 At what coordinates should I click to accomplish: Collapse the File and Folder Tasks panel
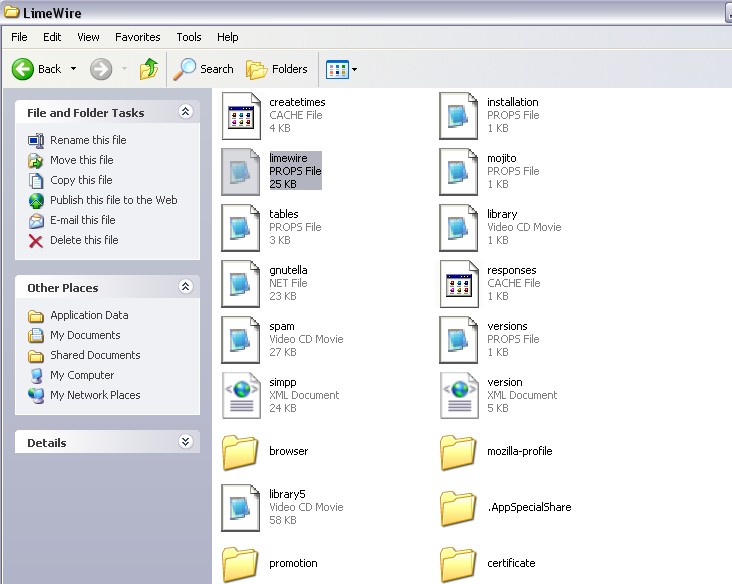185,112
